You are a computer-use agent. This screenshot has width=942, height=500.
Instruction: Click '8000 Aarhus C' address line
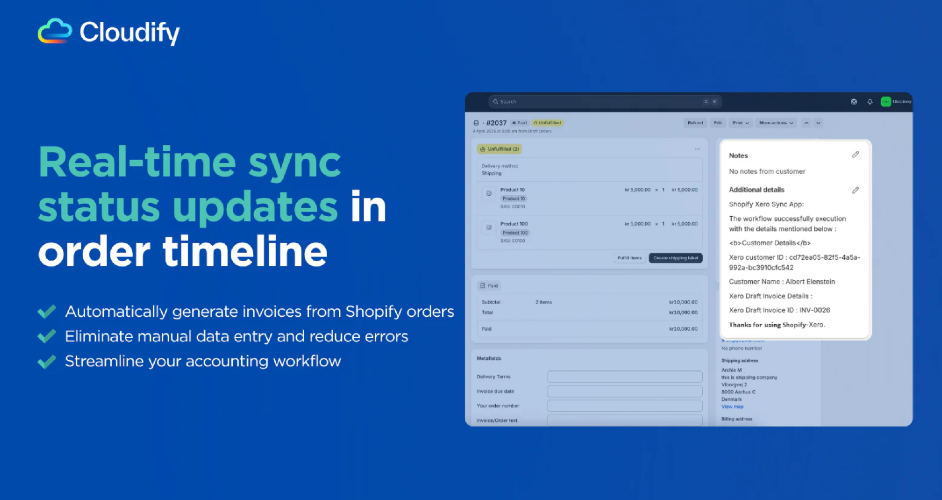[739, 392]
